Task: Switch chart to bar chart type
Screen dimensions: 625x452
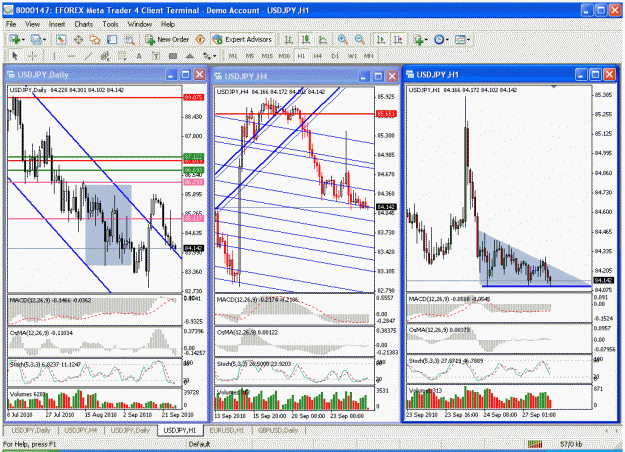Action: tap(289, 39)
